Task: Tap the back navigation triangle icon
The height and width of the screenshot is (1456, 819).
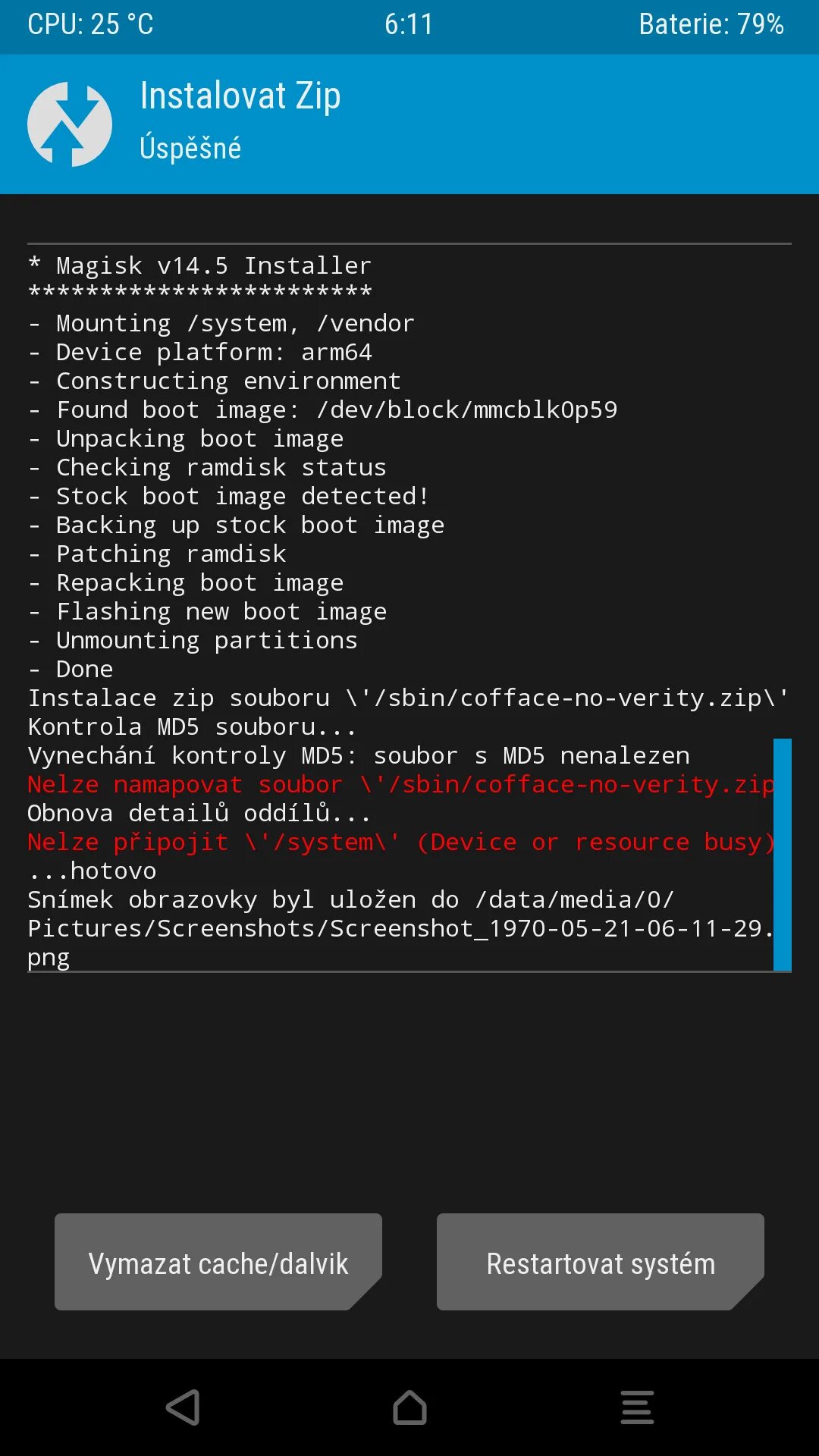Action: point(183,1407)
